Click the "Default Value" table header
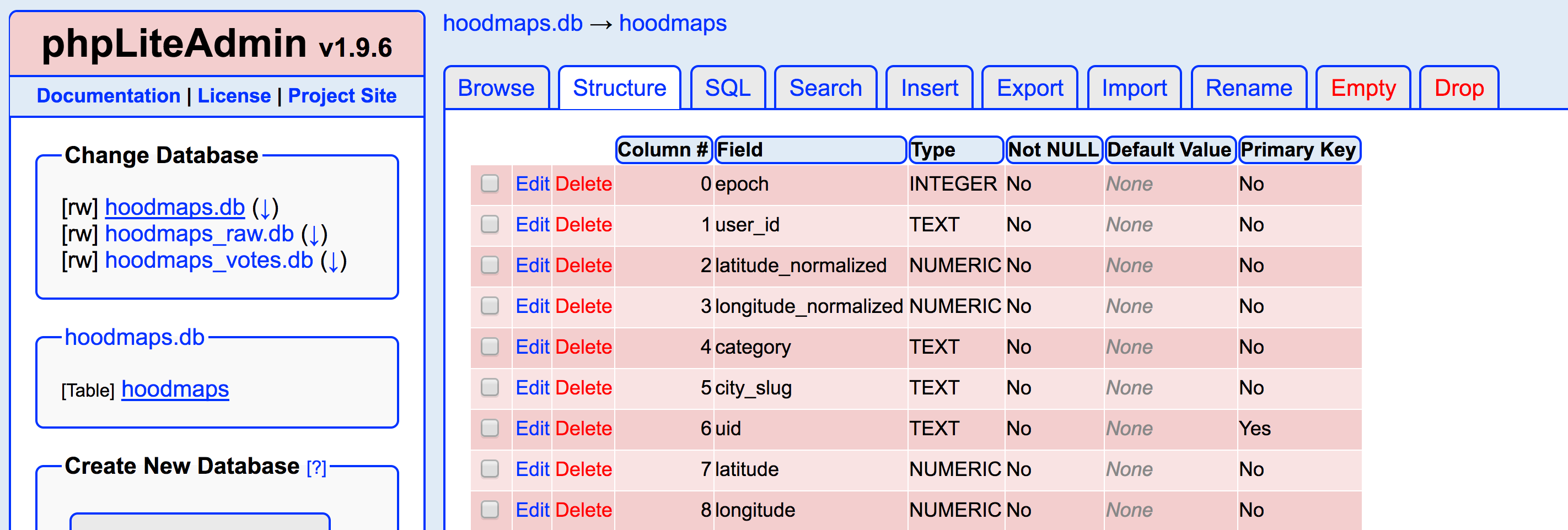This screenshot has height=530, width=1568. 1170,150
